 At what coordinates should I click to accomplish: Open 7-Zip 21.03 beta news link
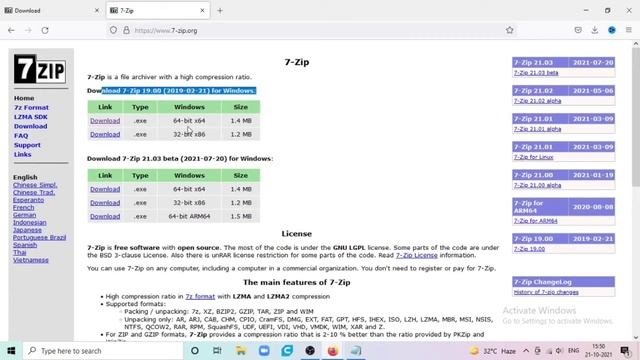click(536, 73)
